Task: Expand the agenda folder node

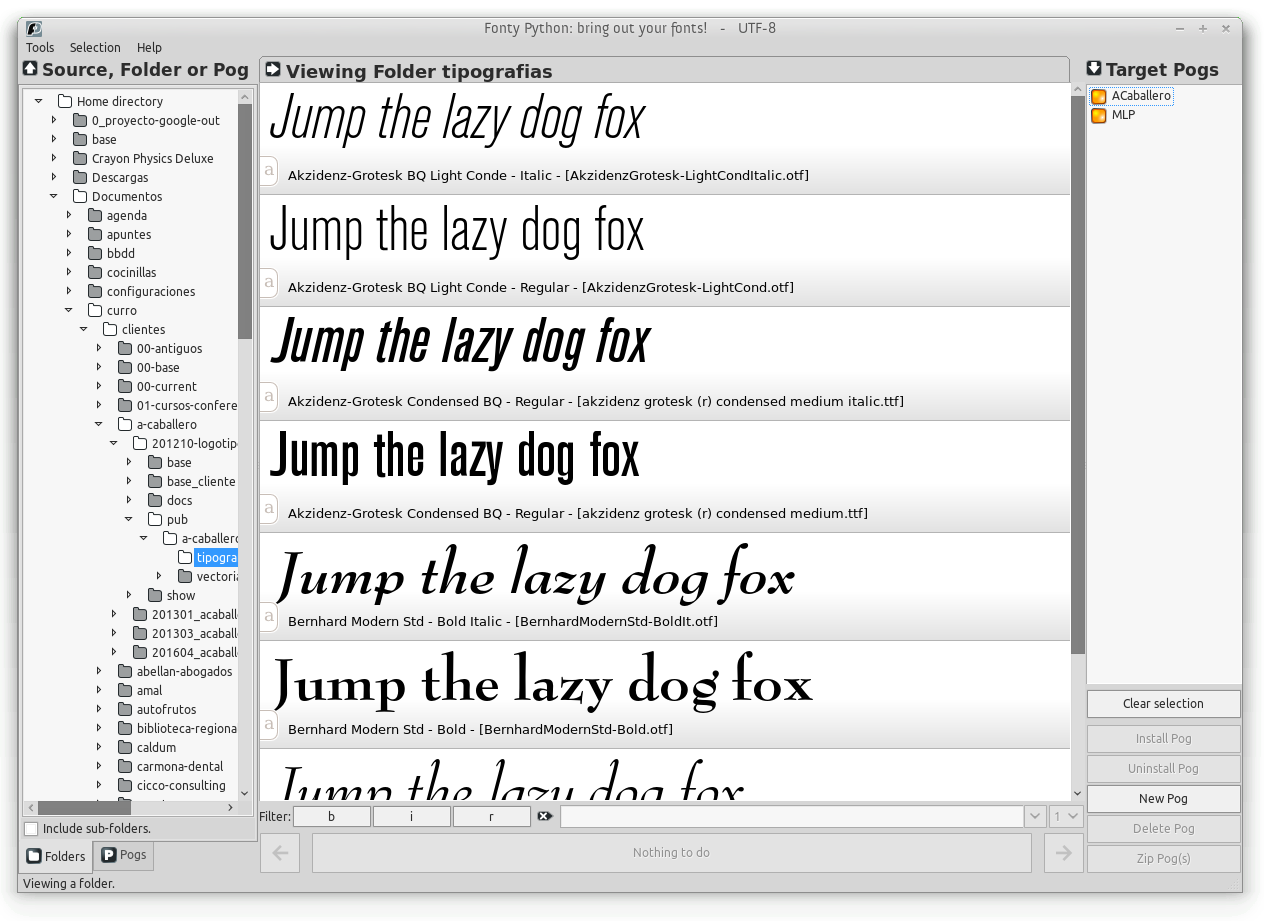Action: coord(69,216)
